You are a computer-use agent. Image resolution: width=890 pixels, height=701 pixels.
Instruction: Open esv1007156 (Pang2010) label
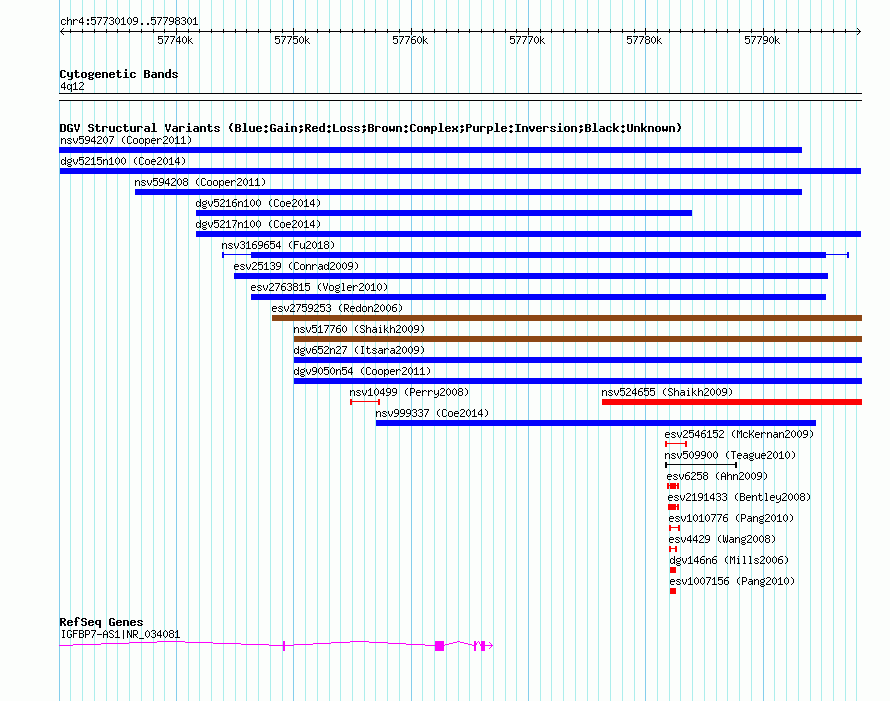coord(732,581)
